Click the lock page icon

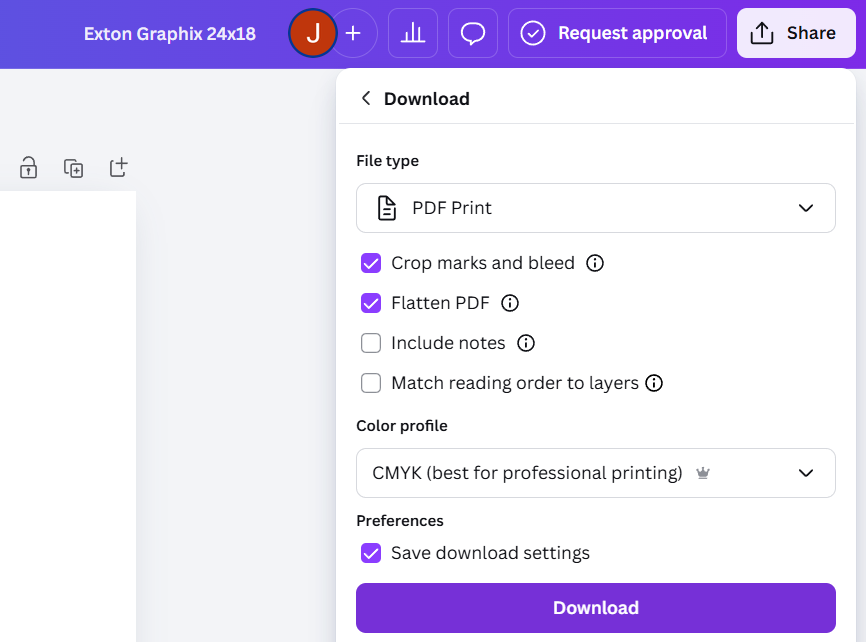[x=29, y=168]
